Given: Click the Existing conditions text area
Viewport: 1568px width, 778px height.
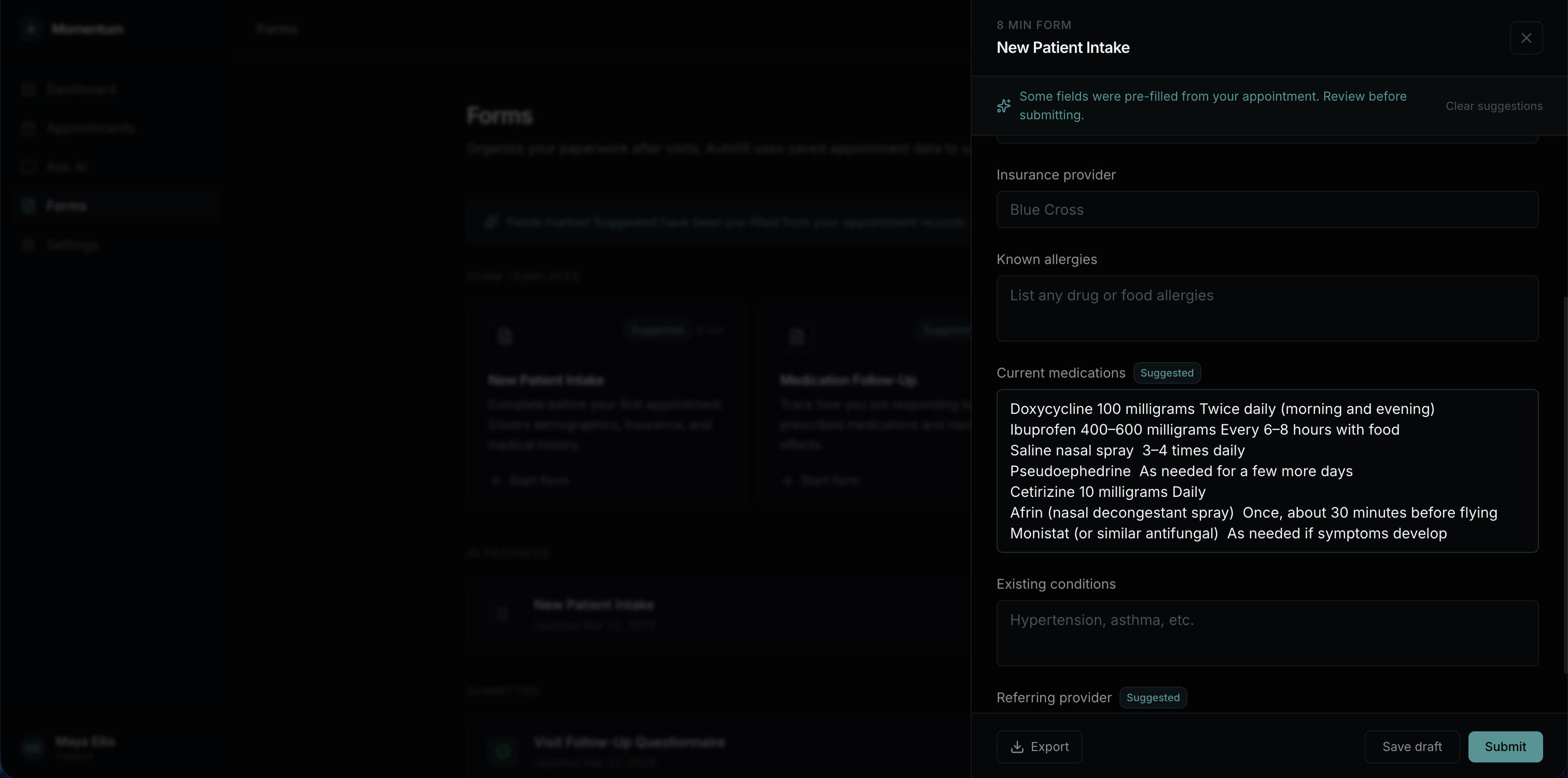Looking at the screenshot, I should 1267,632.
